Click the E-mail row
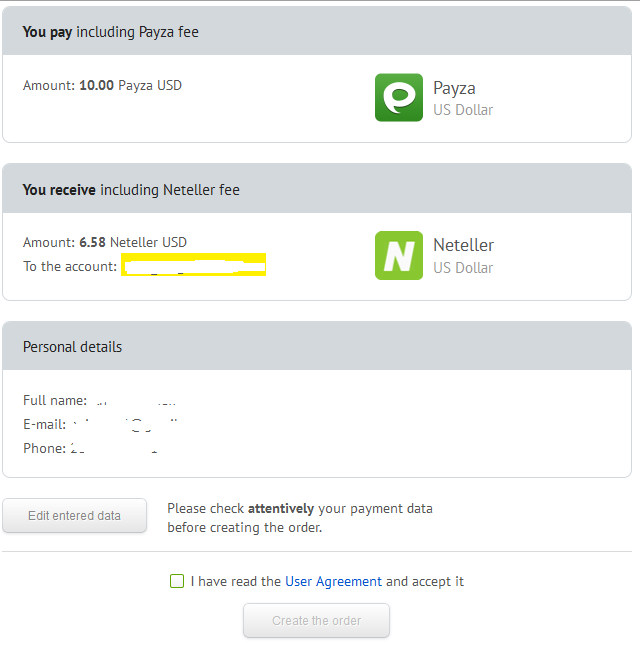This screenshot has width=640, height=646. 101,424
